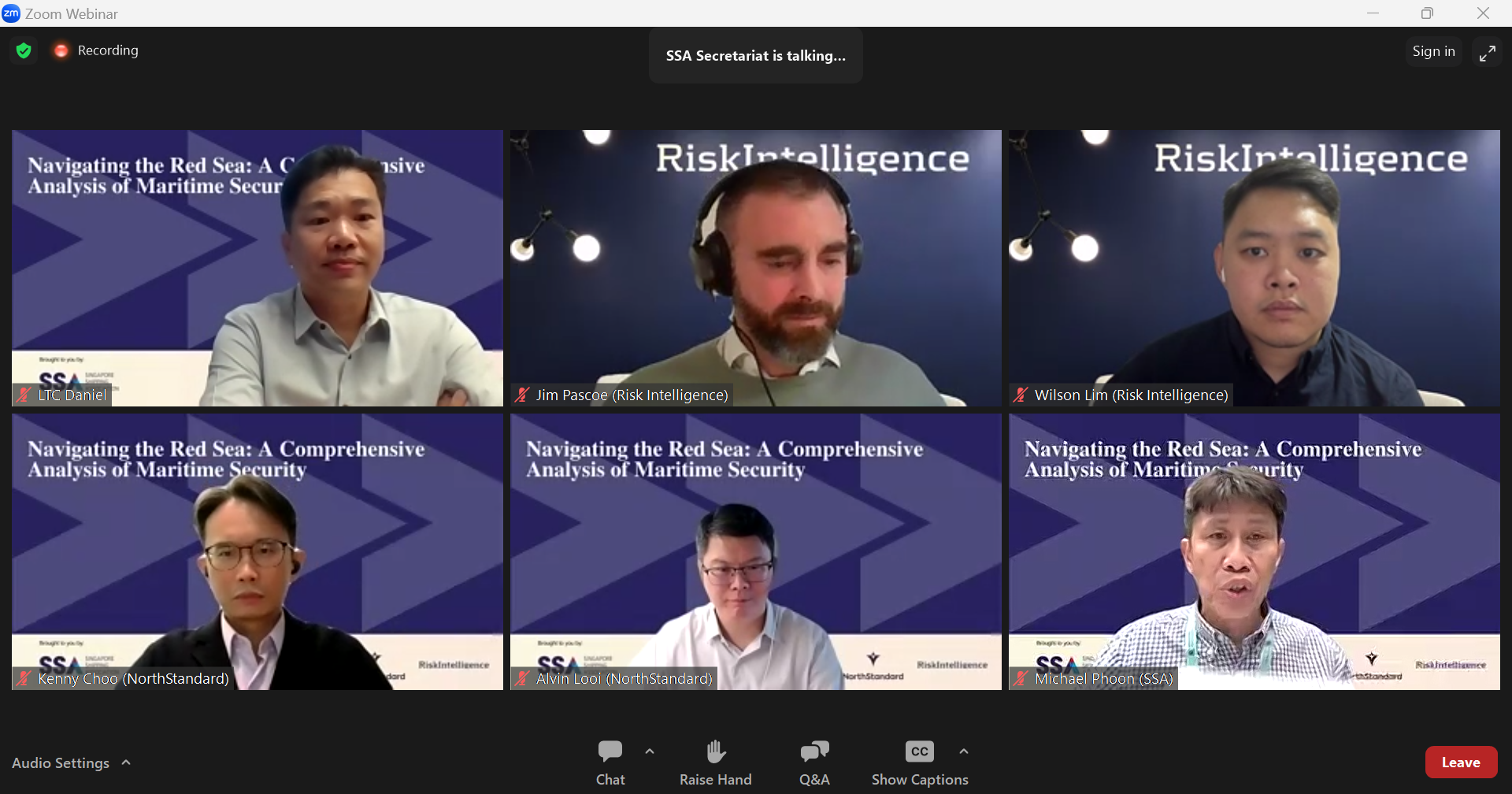
Task: Click the muted mic icon beside Michael Phoon
Action: [x=1021, y=678]
